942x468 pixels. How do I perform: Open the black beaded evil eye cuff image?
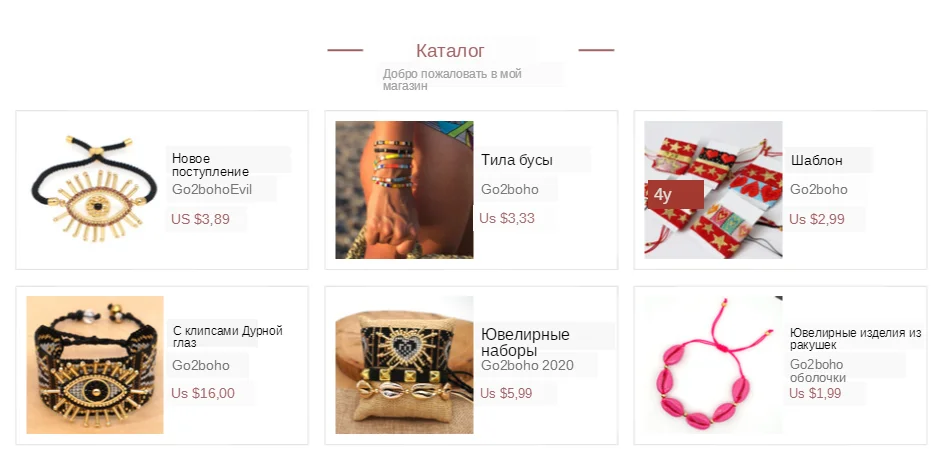pyautogui.click(x=95, y=365)
